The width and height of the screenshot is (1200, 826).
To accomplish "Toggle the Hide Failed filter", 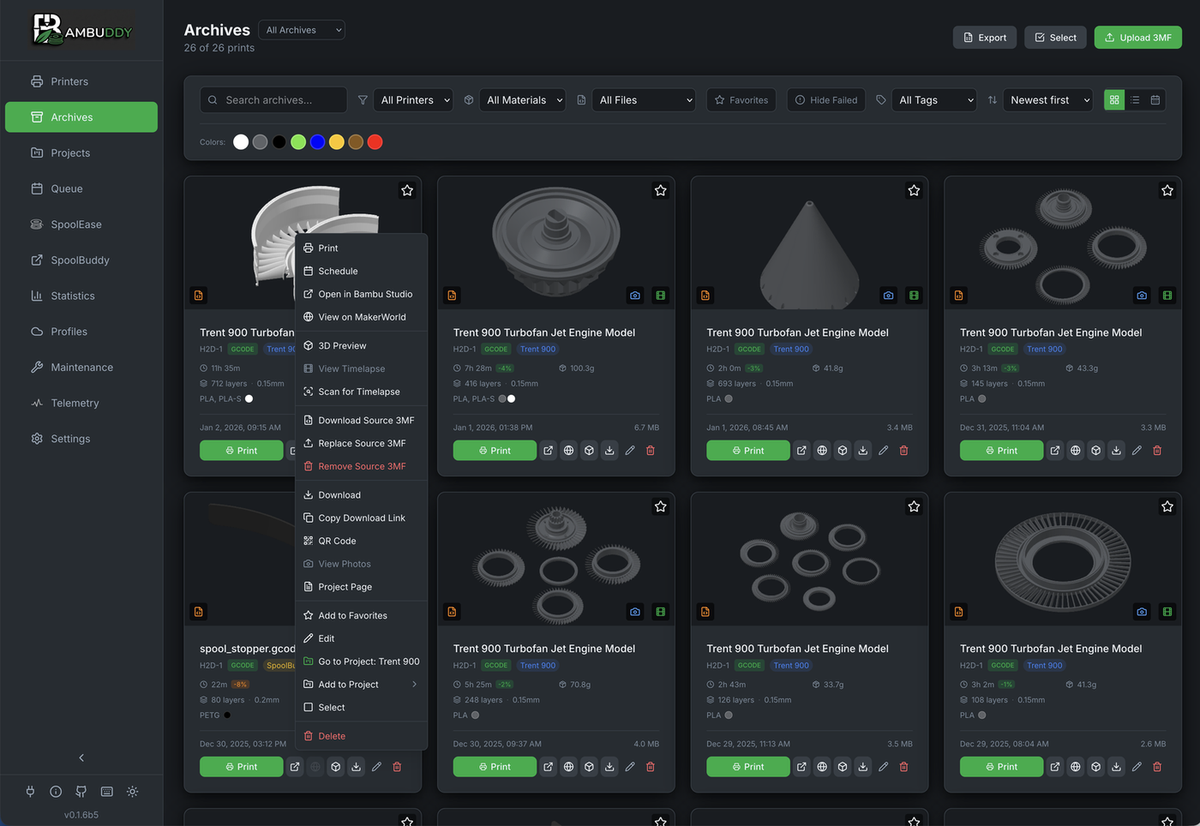I will point(826,100).
